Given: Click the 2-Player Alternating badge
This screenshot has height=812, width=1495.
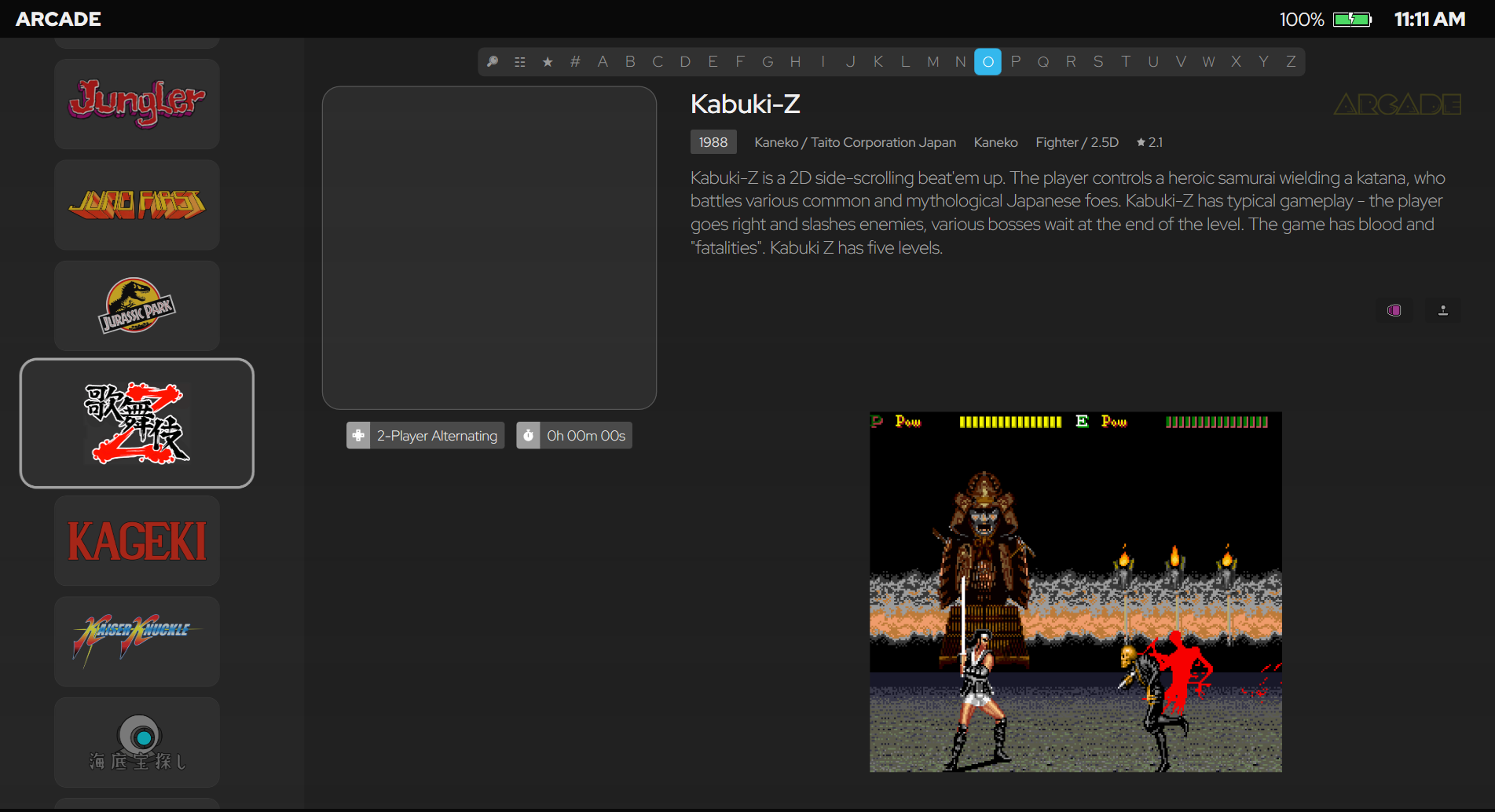Looking at the screenshot, I should point(425,436).
